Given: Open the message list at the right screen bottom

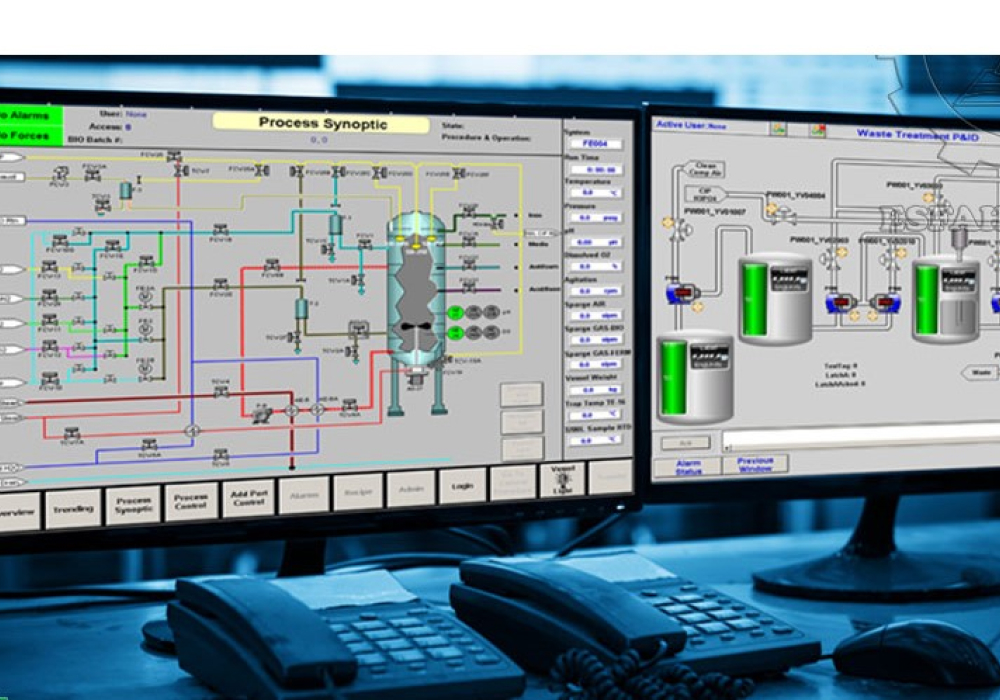Looking at the screenshot, I should click(x=860, y=440).
